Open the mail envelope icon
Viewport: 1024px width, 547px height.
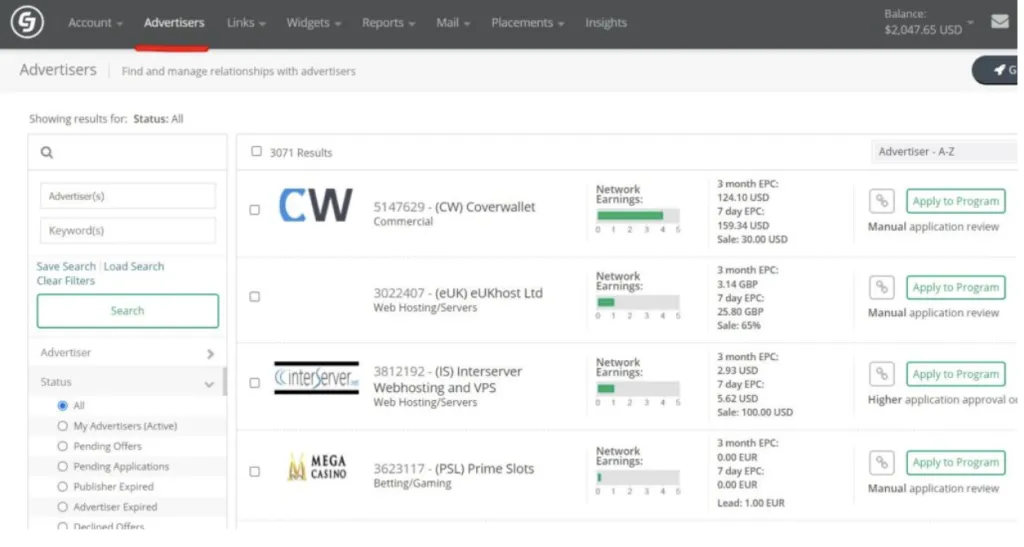[x=1000, y=22]
